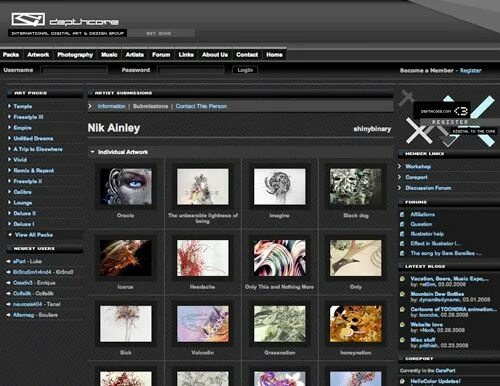Screen dimensions: 500x386
Task: Open the Black dog artwork thumbnail
Action: 356,187
